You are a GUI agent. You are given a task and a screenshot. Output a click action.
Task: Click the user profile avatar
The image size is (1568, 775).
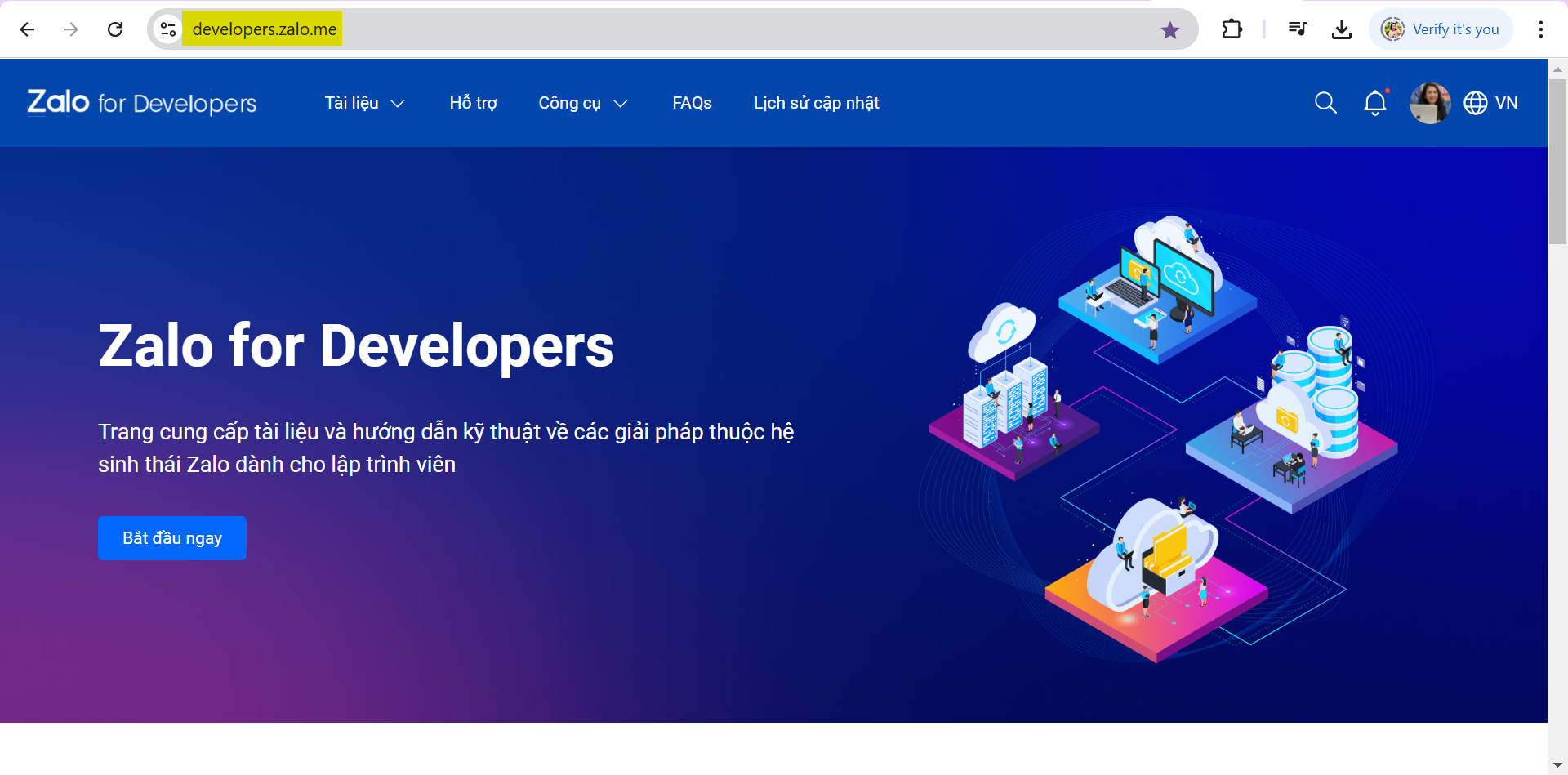pyautogui.click(x=1429, y=103)
